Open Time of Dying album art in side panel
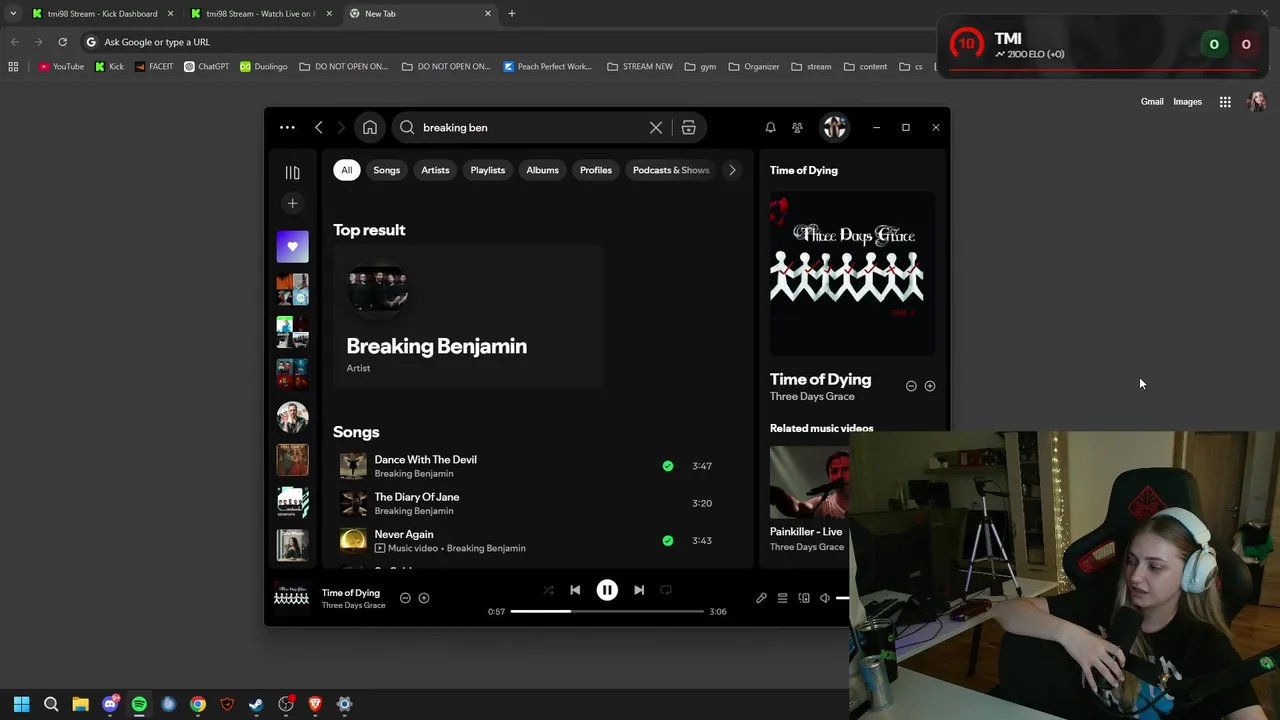 [x=852, y=274]
